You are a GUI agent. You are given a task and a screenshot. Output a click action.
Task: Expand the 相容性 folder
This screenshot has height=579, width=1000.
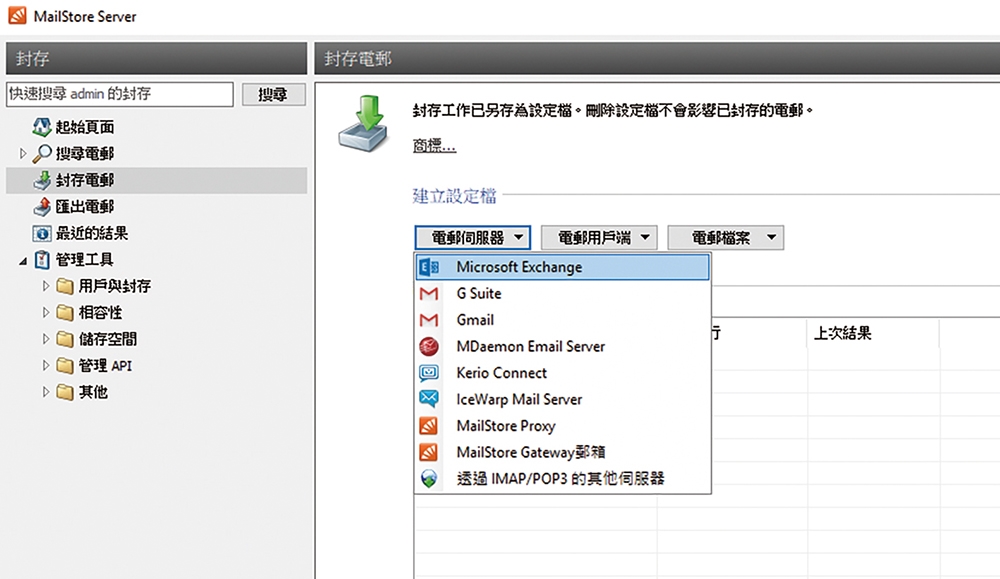[46, 312]
